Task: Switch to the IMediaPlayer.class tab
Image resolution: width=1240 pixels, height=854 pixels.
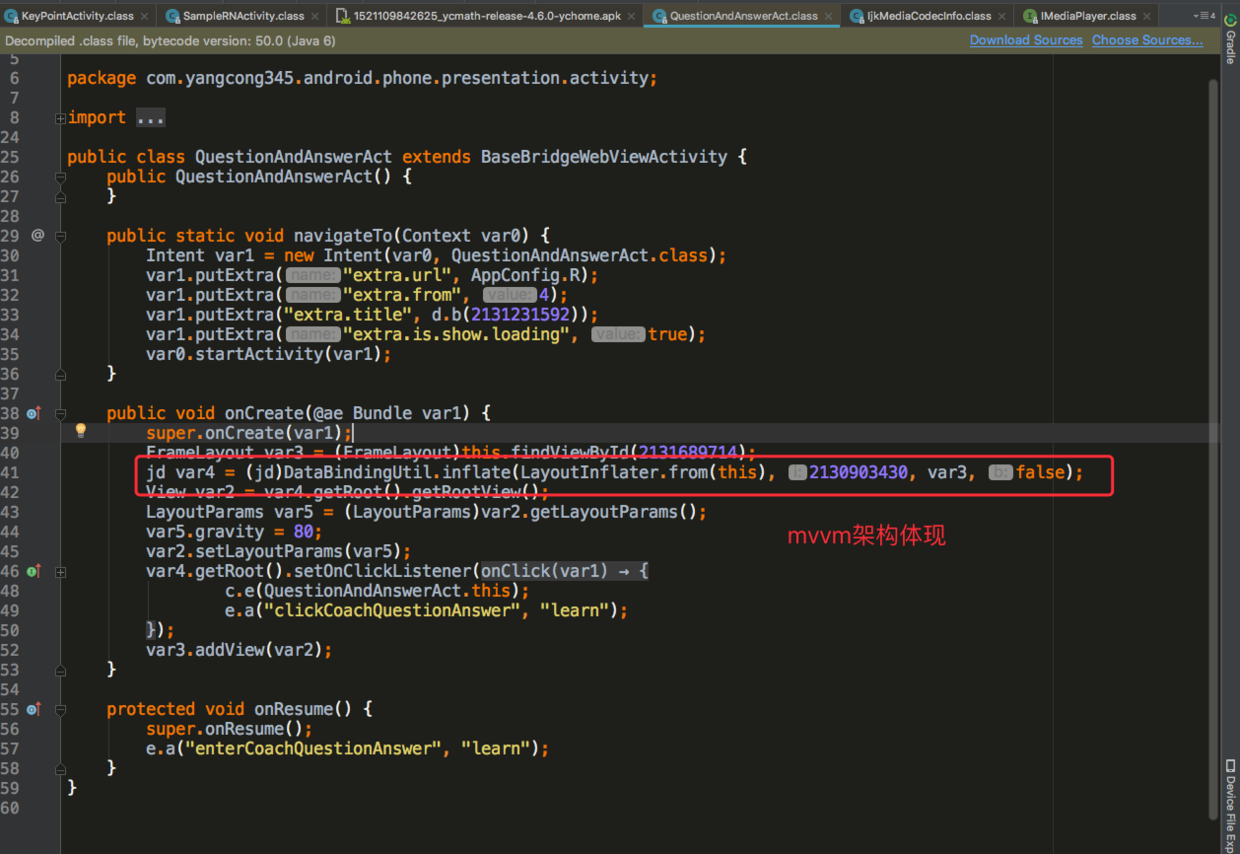Action: pyautogui.click(x=1088, y=16)
